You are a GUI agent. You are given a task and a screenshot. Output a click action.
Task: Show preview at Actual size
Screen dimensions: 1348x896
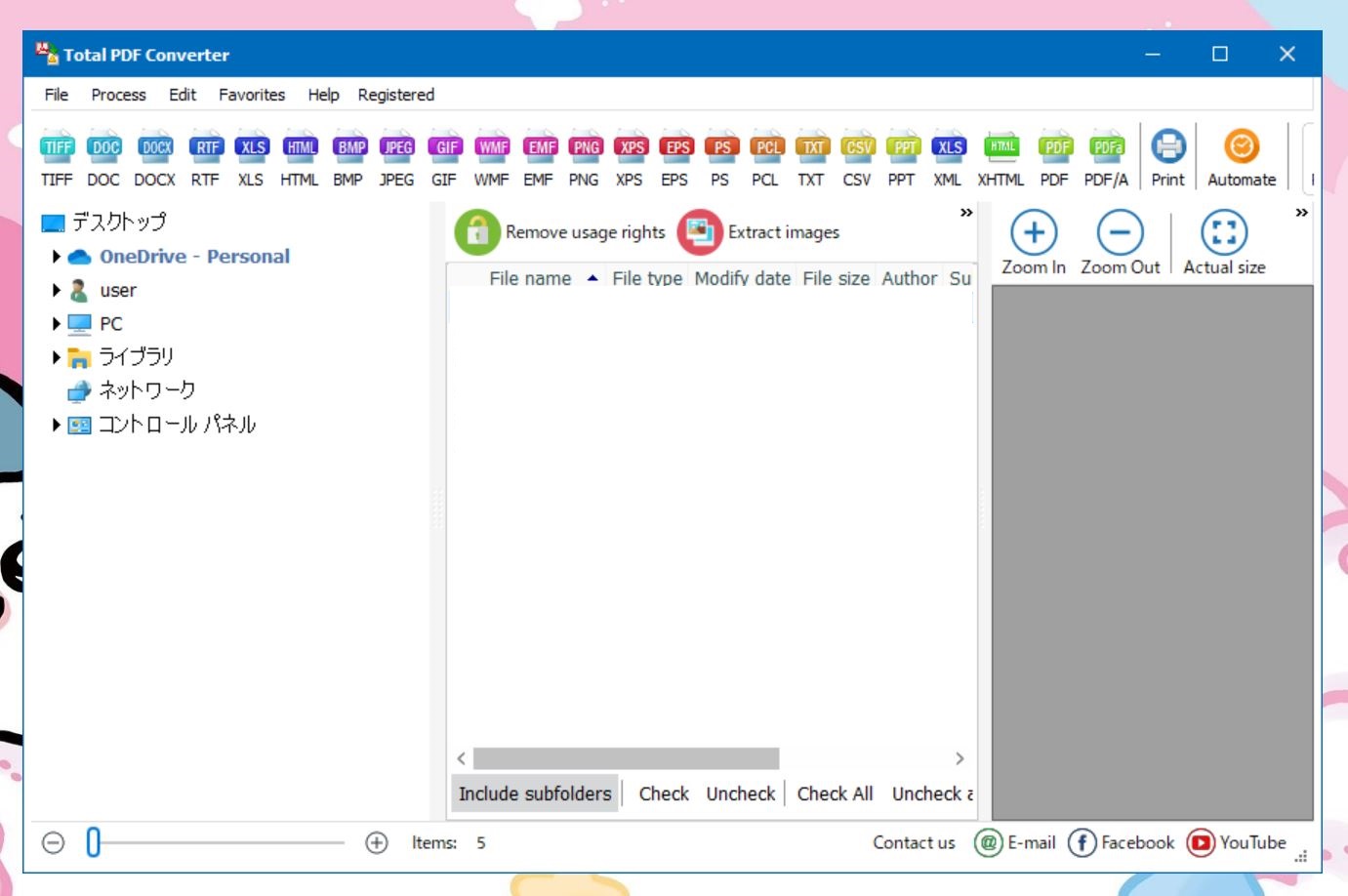point(1224,243)
